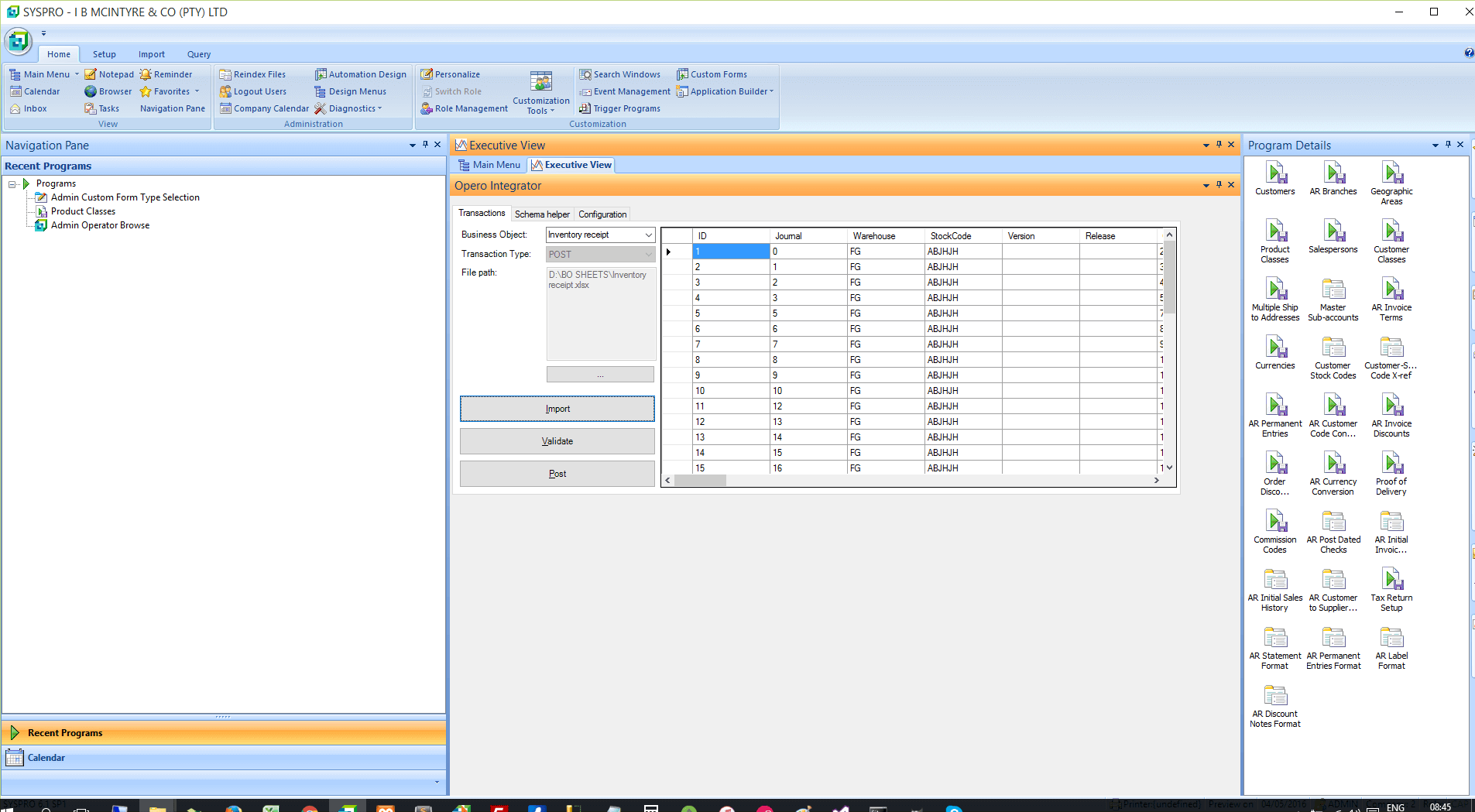
Task: Open Master Sub-accounts program
Action: 1333,299
